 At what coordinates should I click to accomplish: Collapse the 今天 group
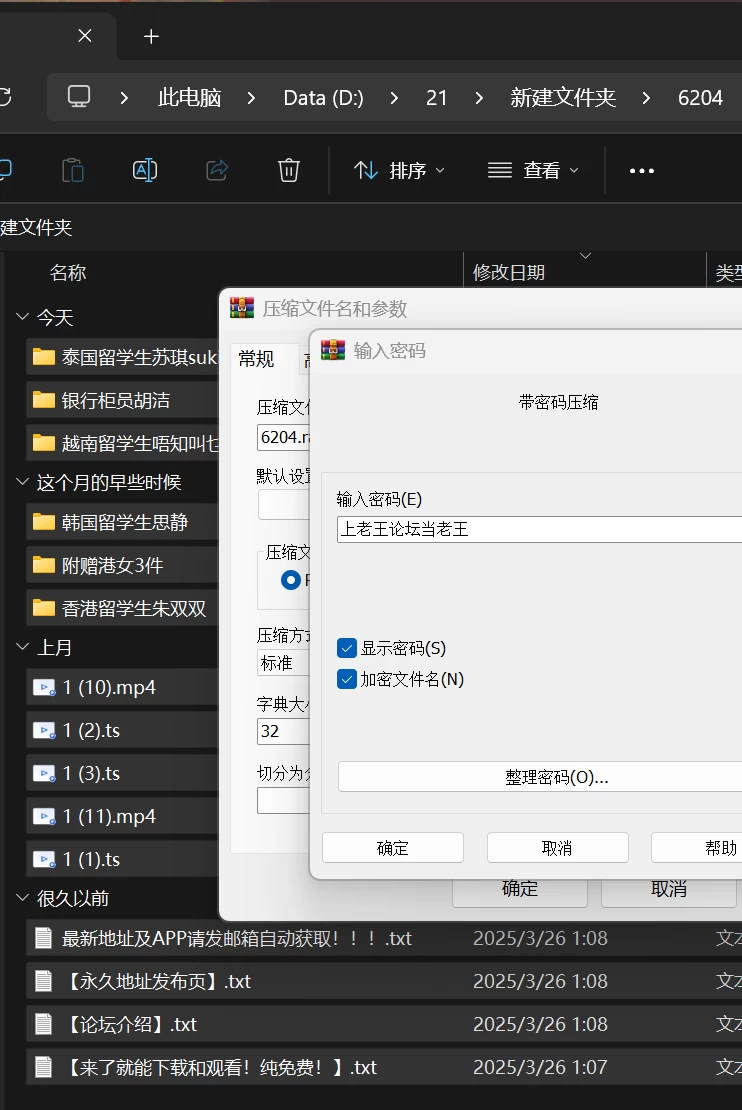23,316
